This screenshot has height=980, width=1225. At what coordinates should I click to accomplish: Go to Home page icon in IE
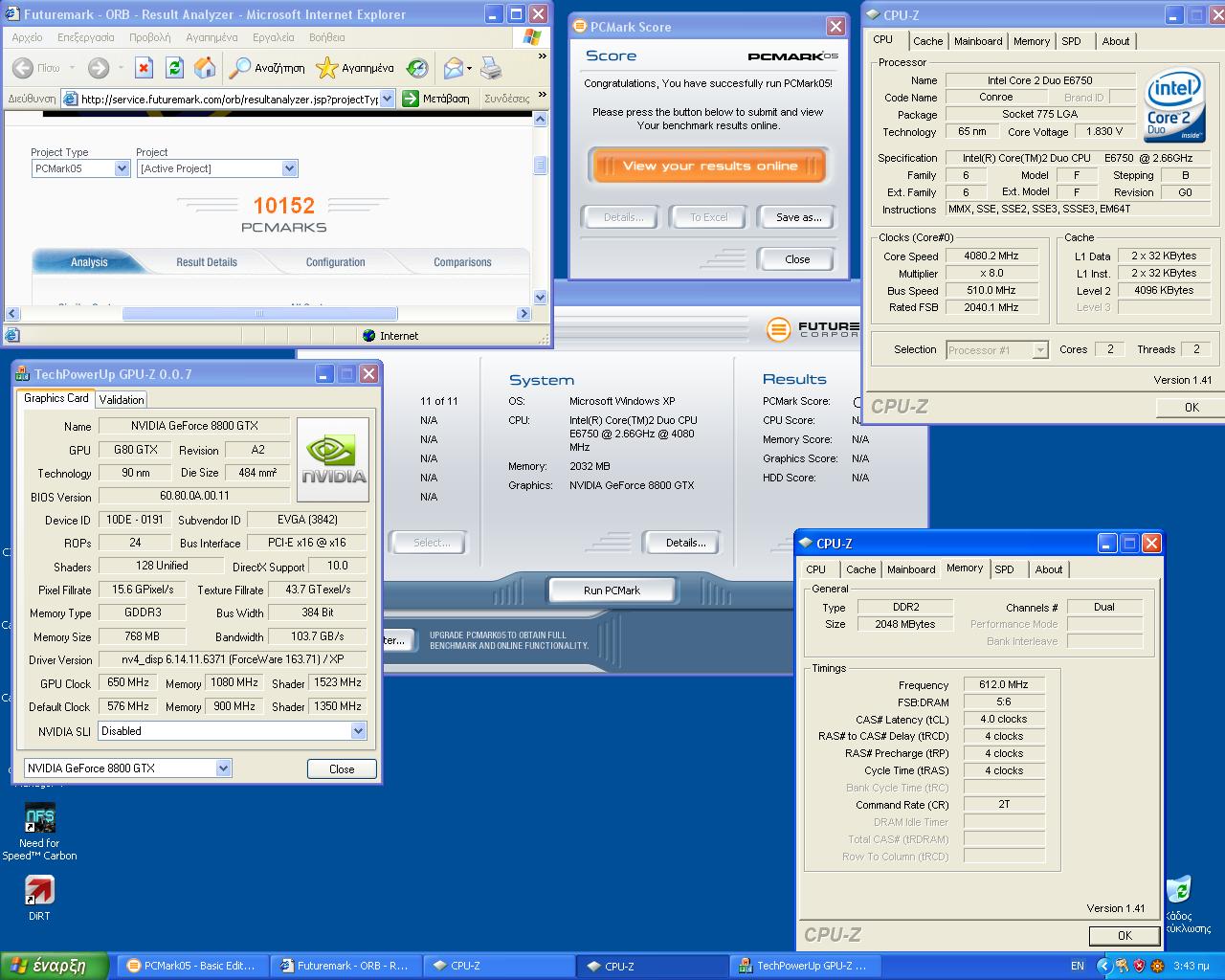(x=205, y=68)
